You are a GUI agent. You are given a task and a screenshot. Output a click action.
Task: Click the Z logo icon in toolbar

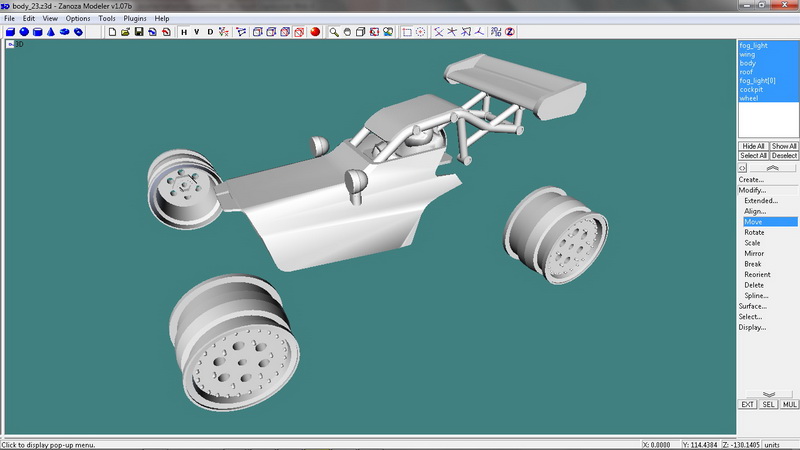[509, 32]
